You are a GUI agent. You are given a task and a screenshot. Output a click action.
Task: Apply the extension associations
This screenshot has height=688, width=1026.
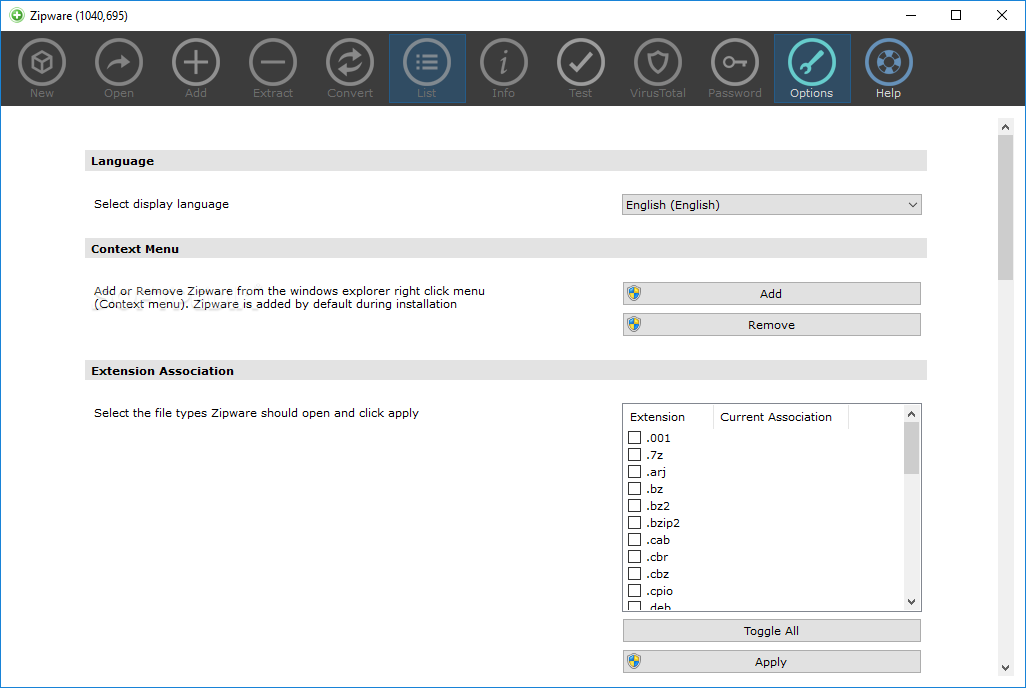click(x=771, y=662)
